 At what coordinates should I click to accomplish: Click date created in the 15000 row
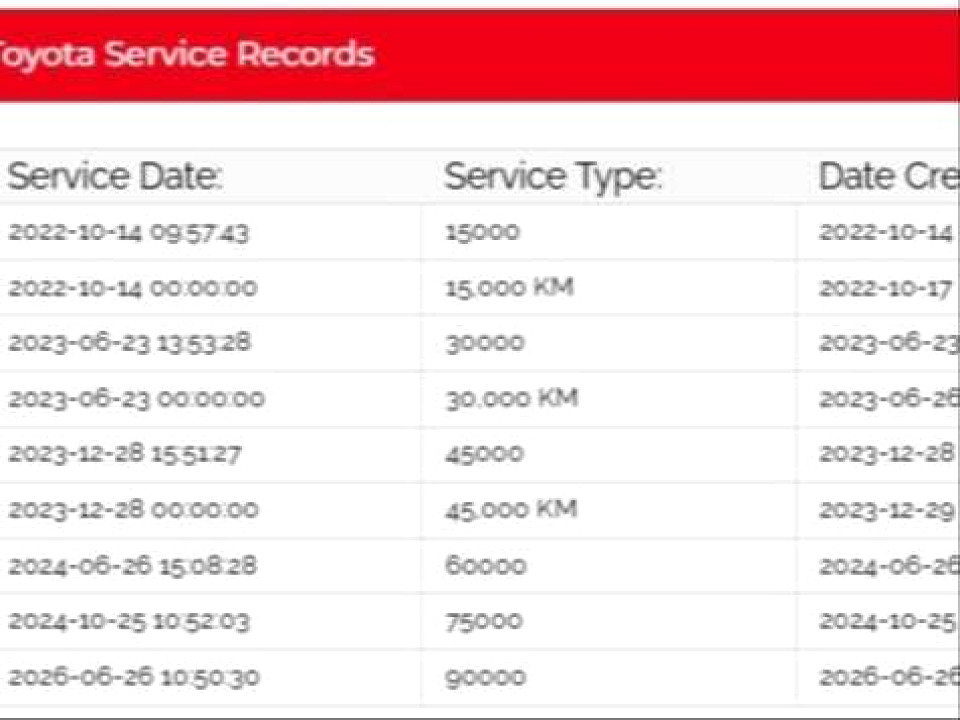[886, 233]
